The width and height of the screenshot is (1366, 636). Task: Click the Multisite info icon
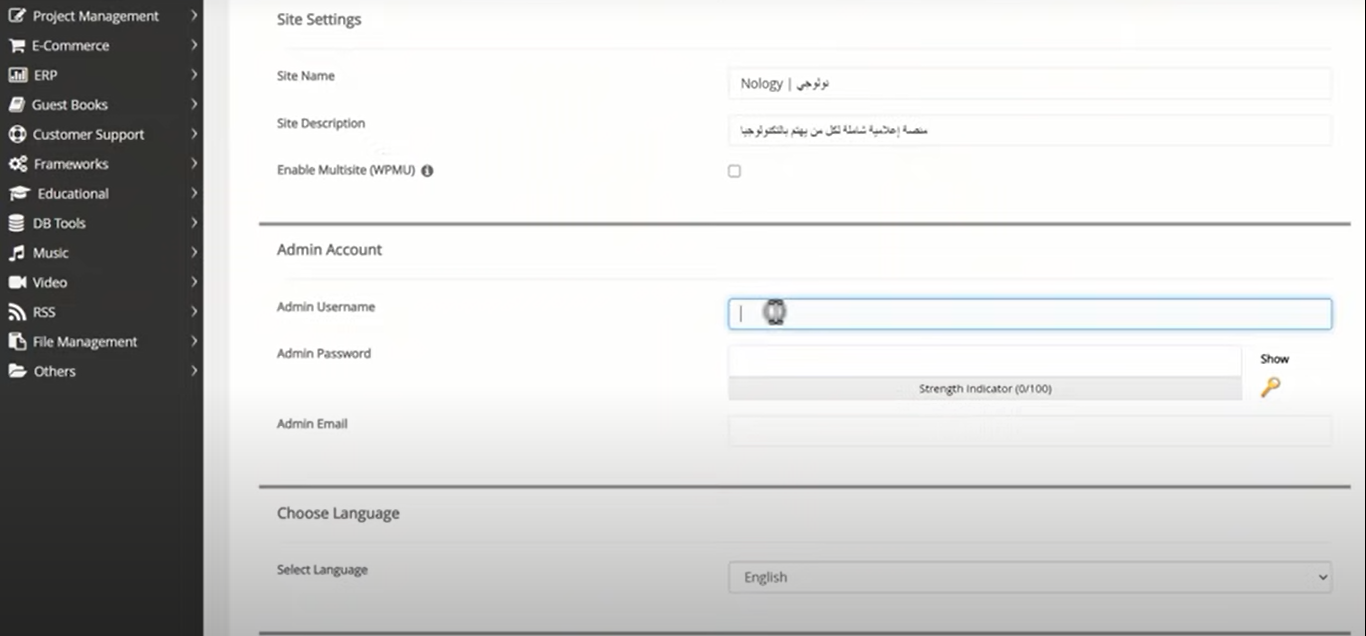click(x=427, y=171)
